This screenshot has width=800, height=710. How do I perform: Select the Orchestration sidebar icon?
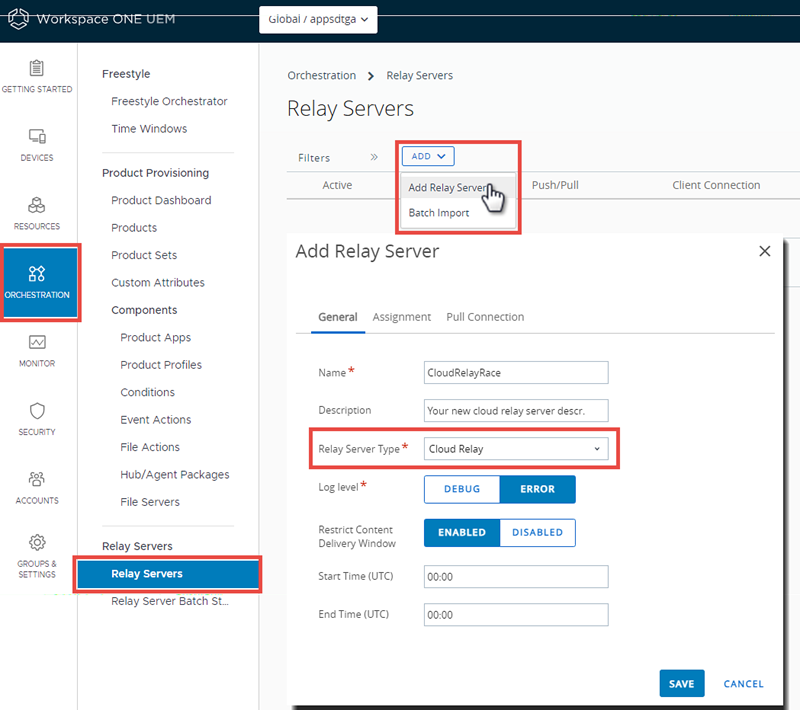37,274
